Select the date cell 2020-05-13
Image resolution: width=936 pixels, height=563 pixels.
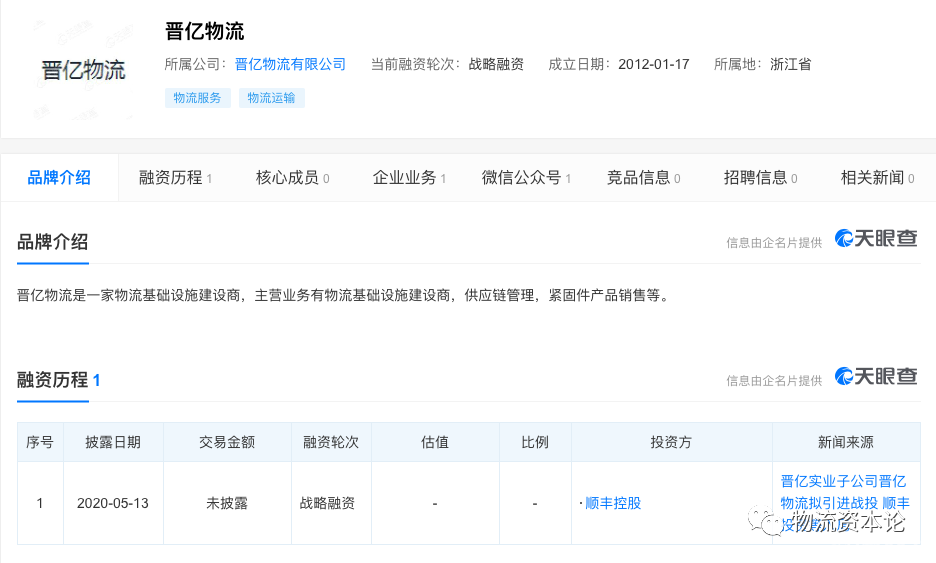pos(113,503)
